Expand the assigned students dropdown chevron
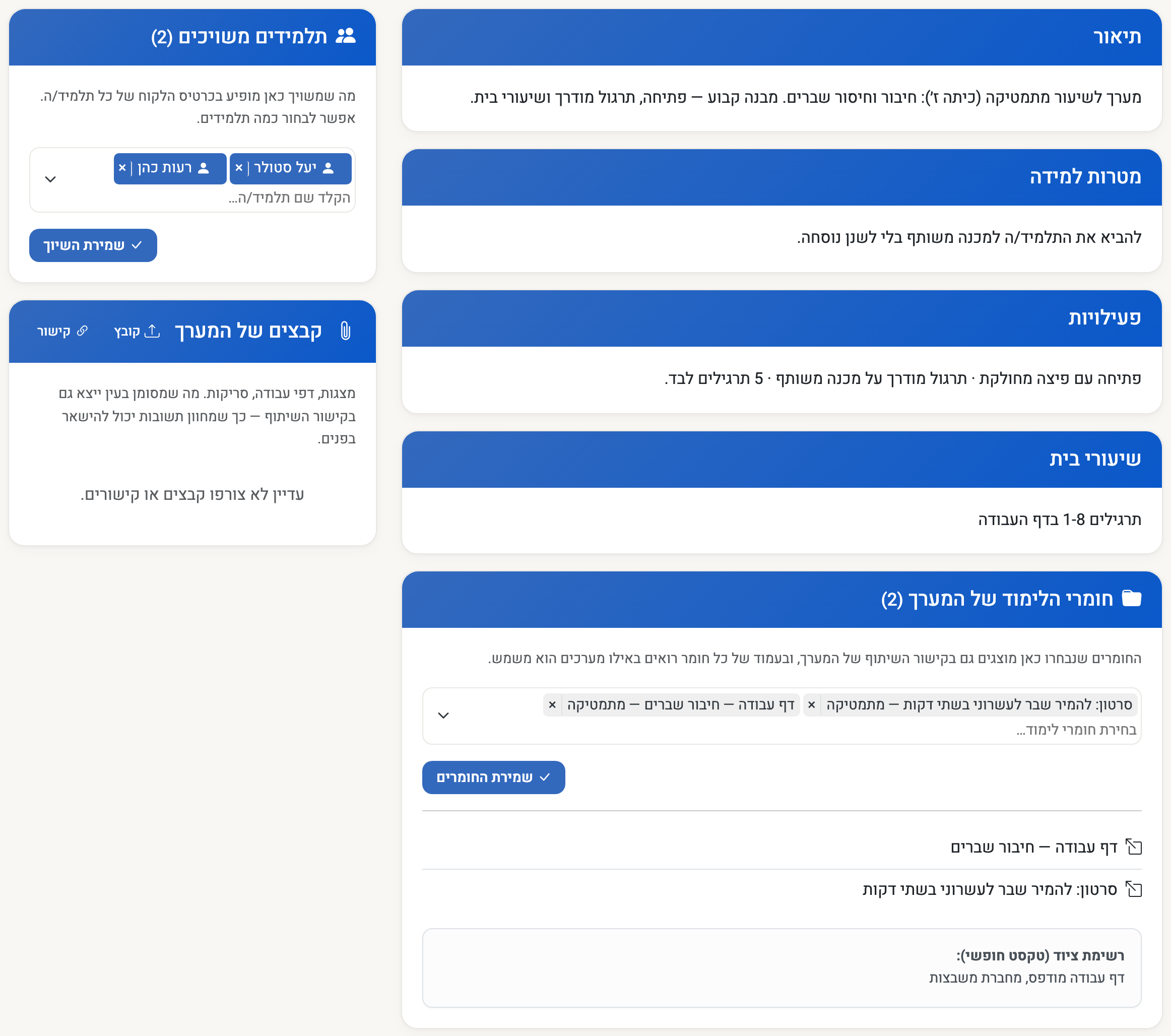Viewport: 1171px width, 1036px height. coord(50,179)
